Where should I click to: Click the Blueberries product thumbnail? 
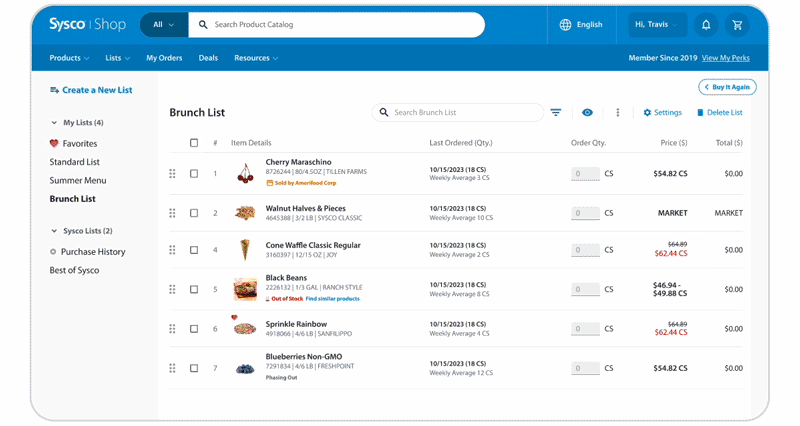coord(245,368)
